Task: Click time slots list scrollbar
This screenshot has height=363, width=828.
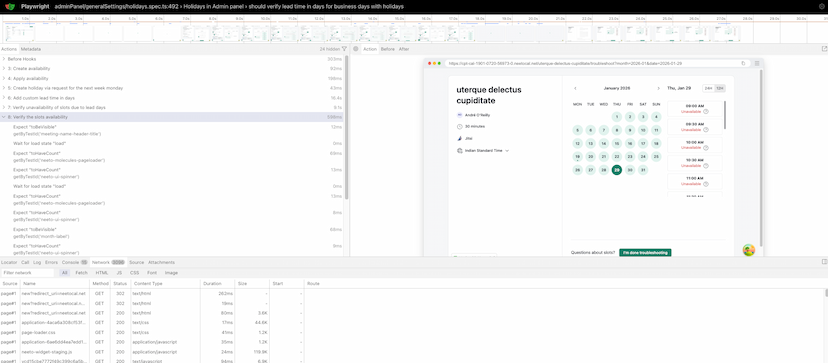Action: click(724, 114)
